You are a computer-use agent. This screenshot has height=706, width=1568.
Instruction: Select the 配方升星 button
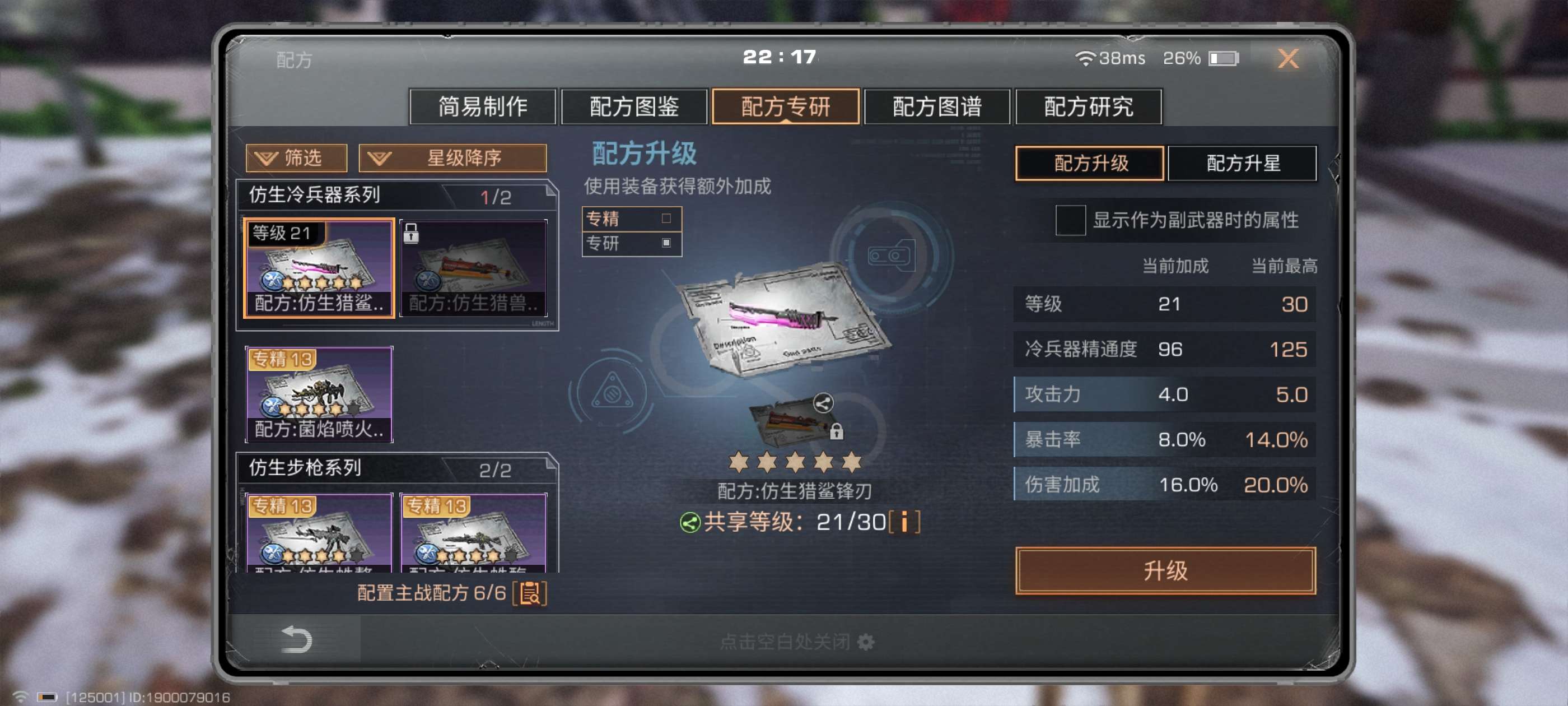point(1242,163)
